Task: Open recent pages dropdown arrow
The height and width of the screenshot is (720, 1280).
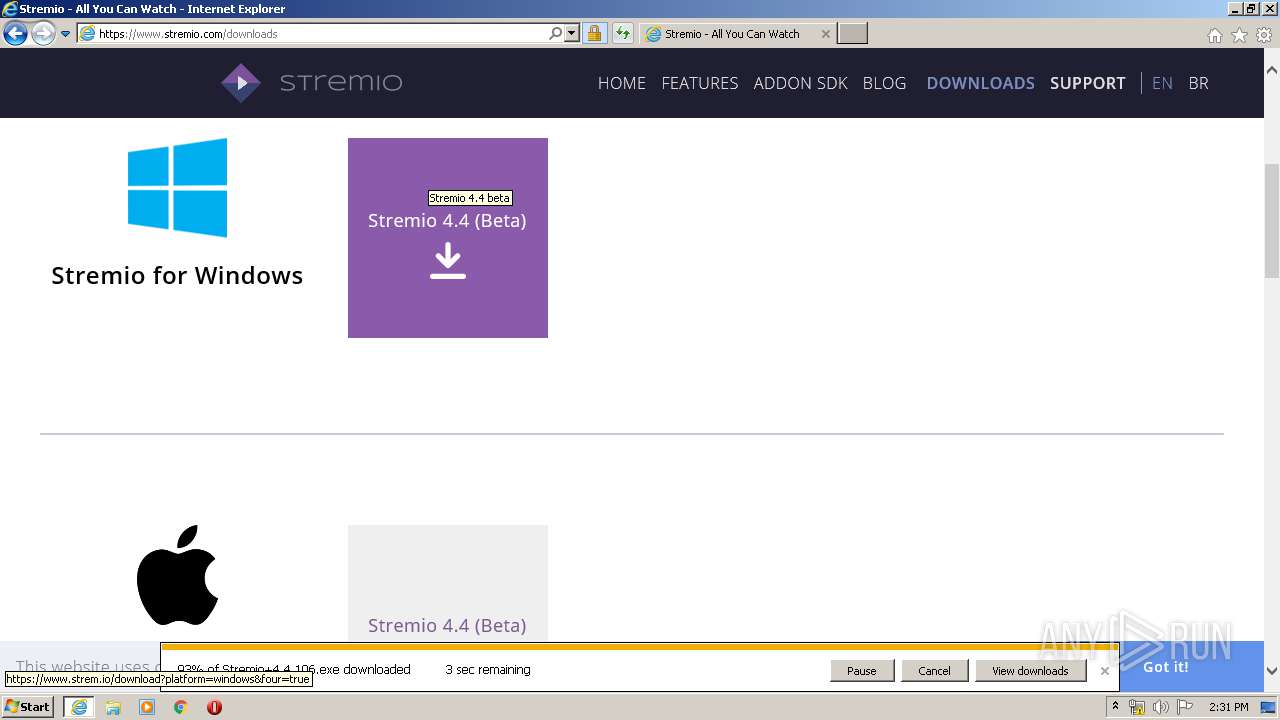Action: 66,34
